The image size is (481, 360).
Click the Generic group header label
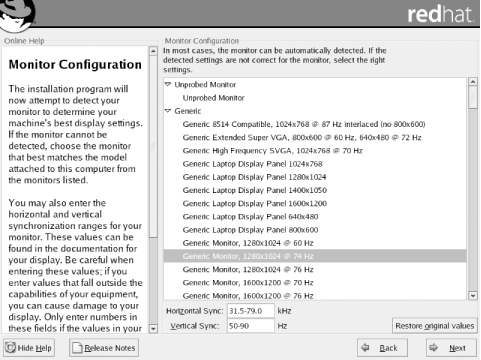click(x=188, y=111)
